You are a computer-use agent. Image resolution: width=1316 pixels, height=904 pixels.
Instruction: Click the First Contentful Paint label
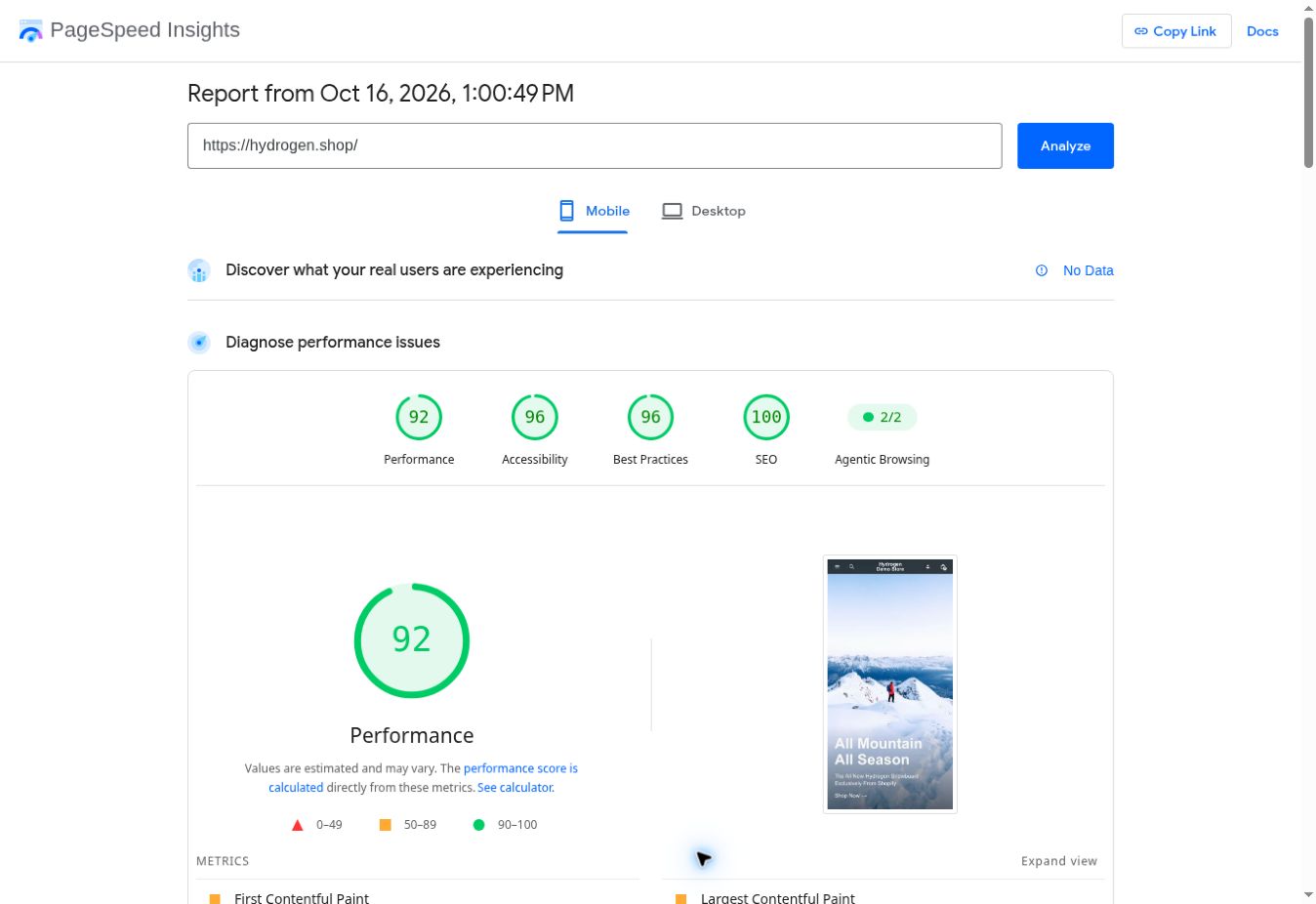click(x=302, y=898)
